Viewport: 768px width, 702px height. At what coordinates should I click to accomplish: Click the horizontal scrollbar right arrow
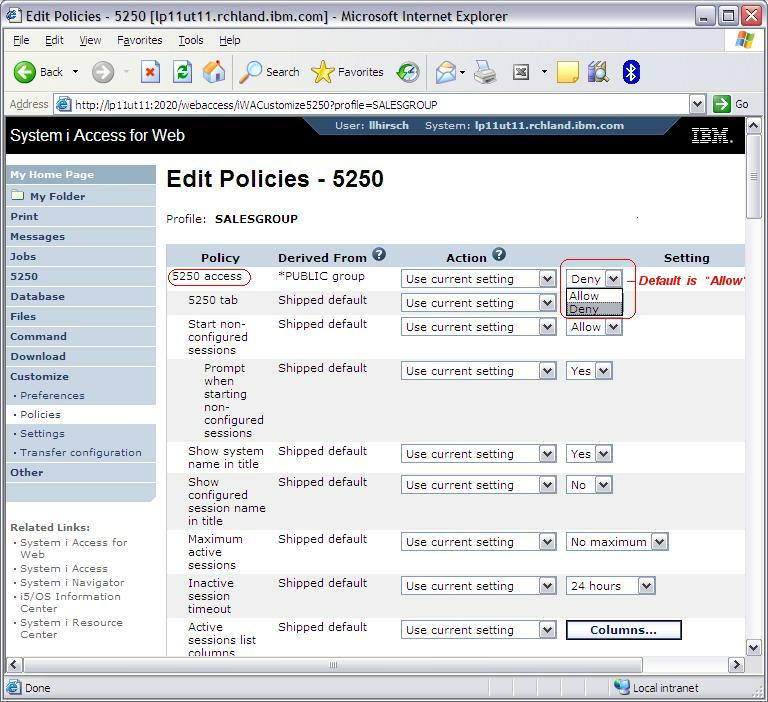(736, 665)
